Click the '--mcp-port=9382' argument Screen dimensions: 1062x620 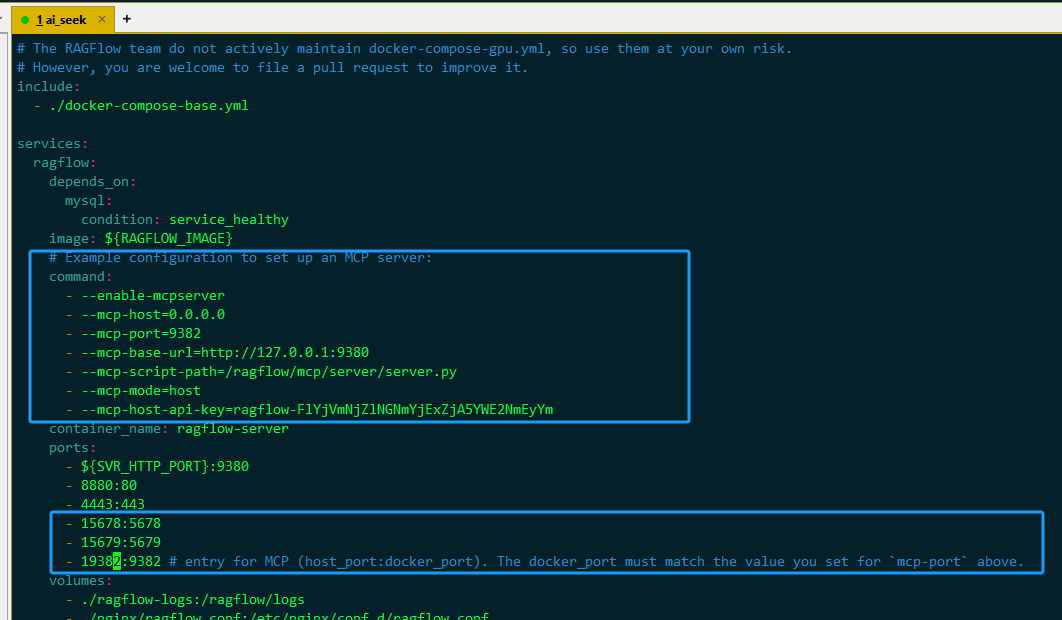[x=141, y=333]
